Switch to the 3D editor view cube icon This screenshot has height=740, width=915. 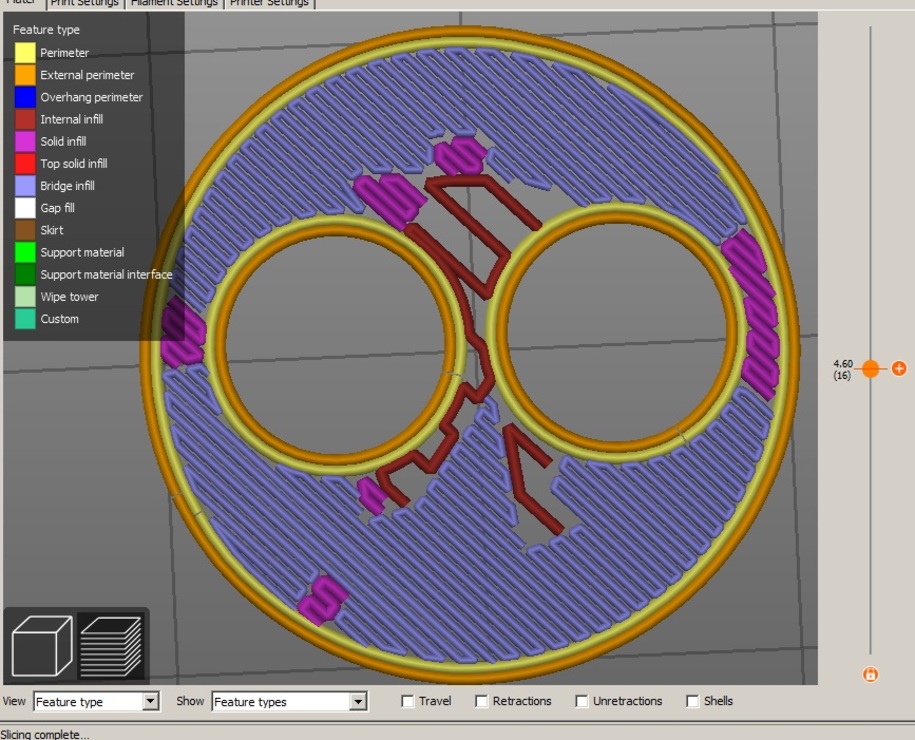(x=41, y=646)
